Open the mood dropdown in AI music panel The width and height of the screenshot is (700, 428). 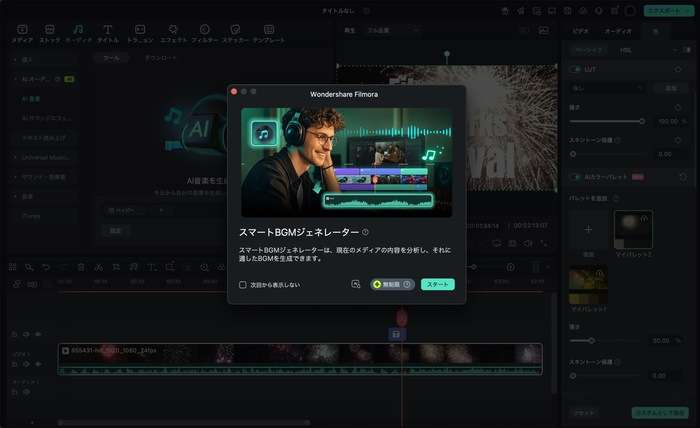point(135,210)
